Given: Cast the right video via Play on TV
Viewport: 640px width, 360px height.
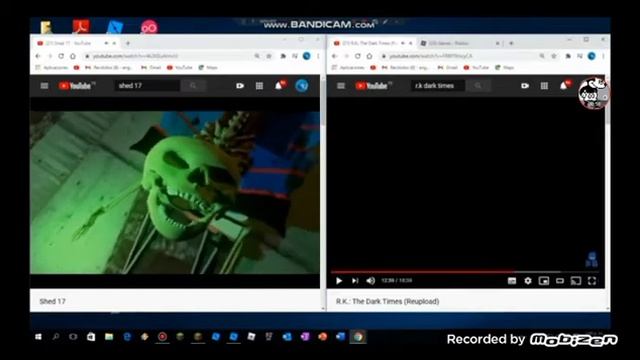Looking at the screenshot, I should coord(576,281).
